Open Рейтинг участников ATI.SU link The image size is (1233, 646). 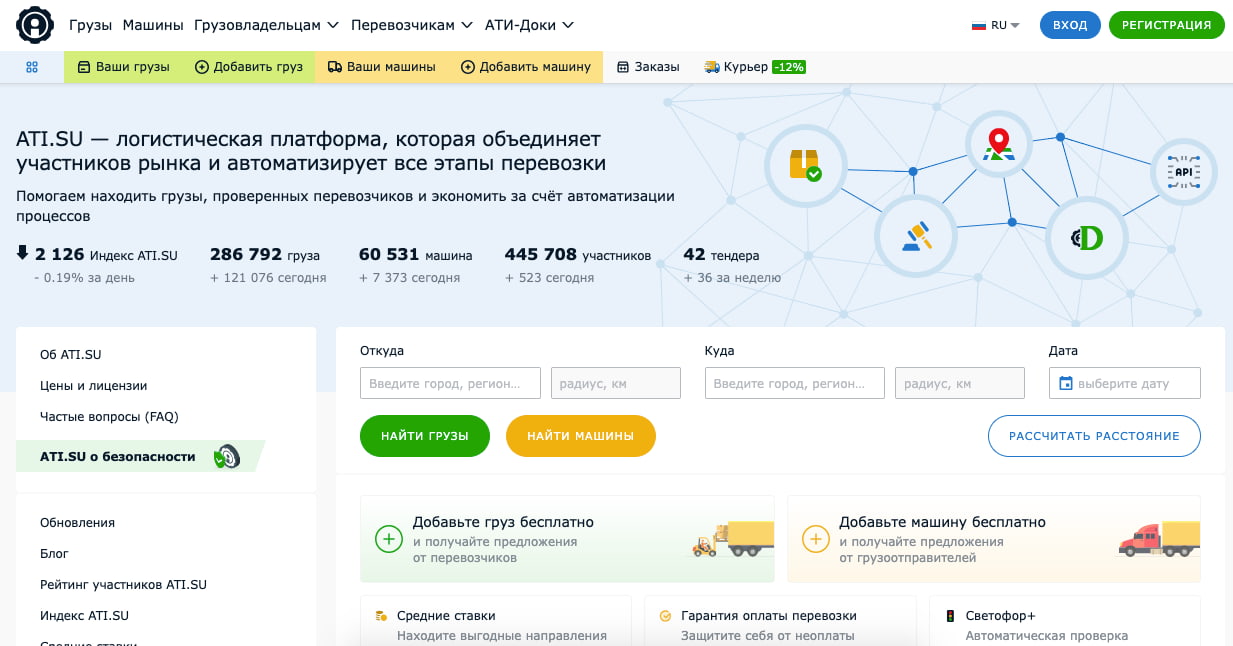pos(123,584)
